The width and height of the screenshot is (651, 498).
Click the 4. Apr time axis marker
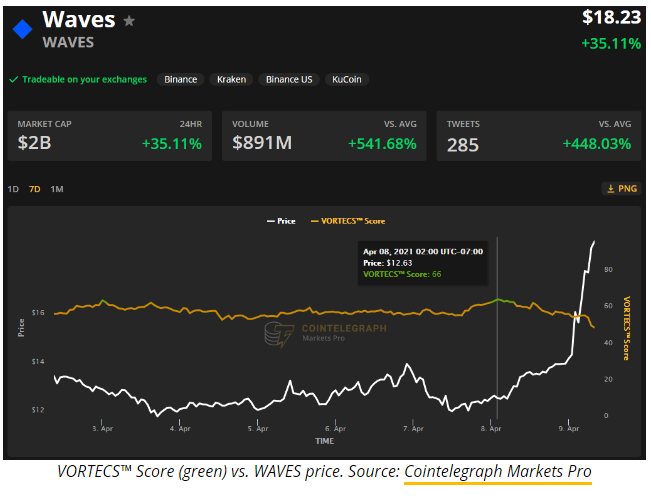[180, 428]
